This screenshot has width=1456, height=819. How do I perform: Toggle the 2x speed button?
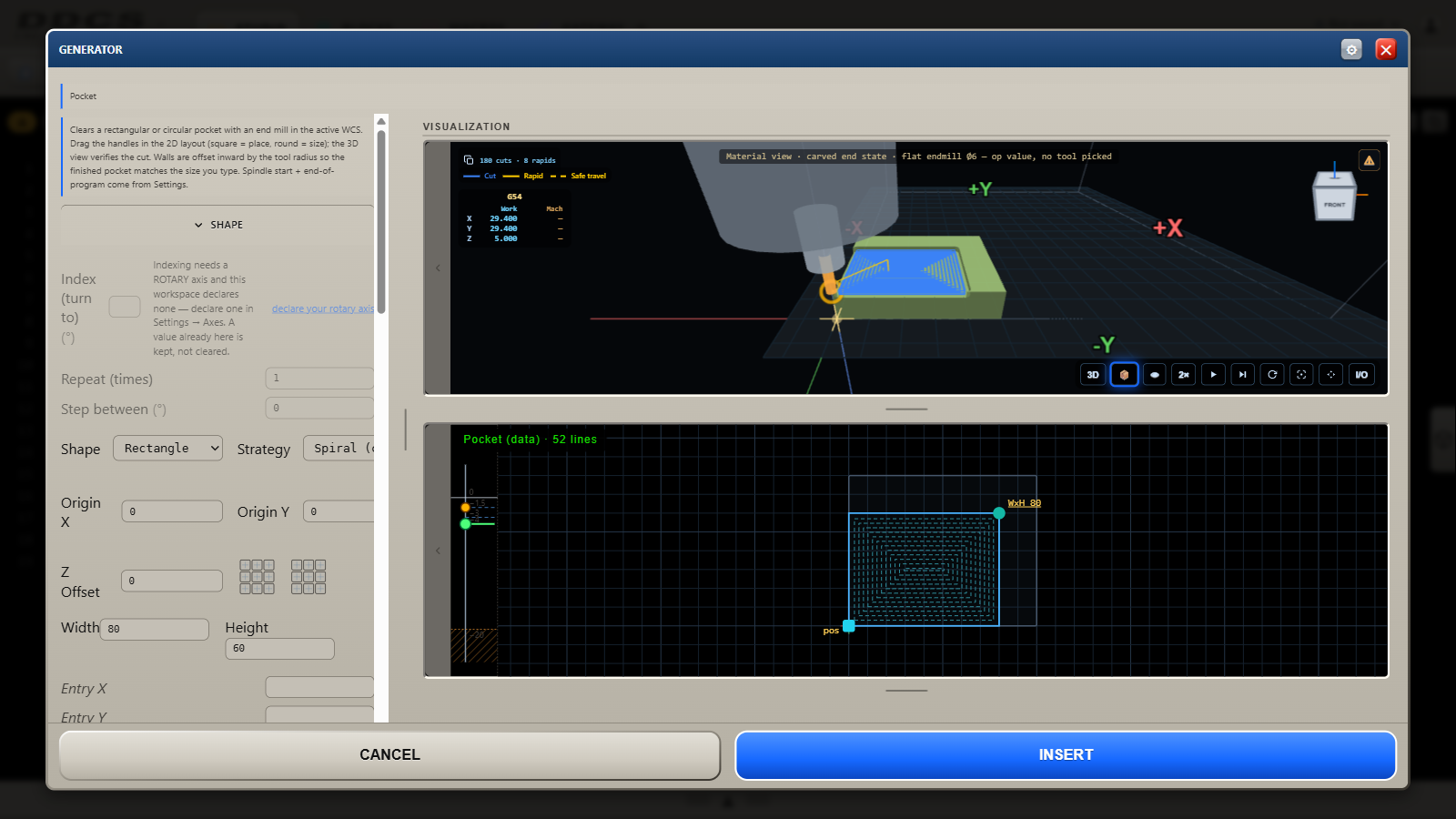click(1183, 374)
